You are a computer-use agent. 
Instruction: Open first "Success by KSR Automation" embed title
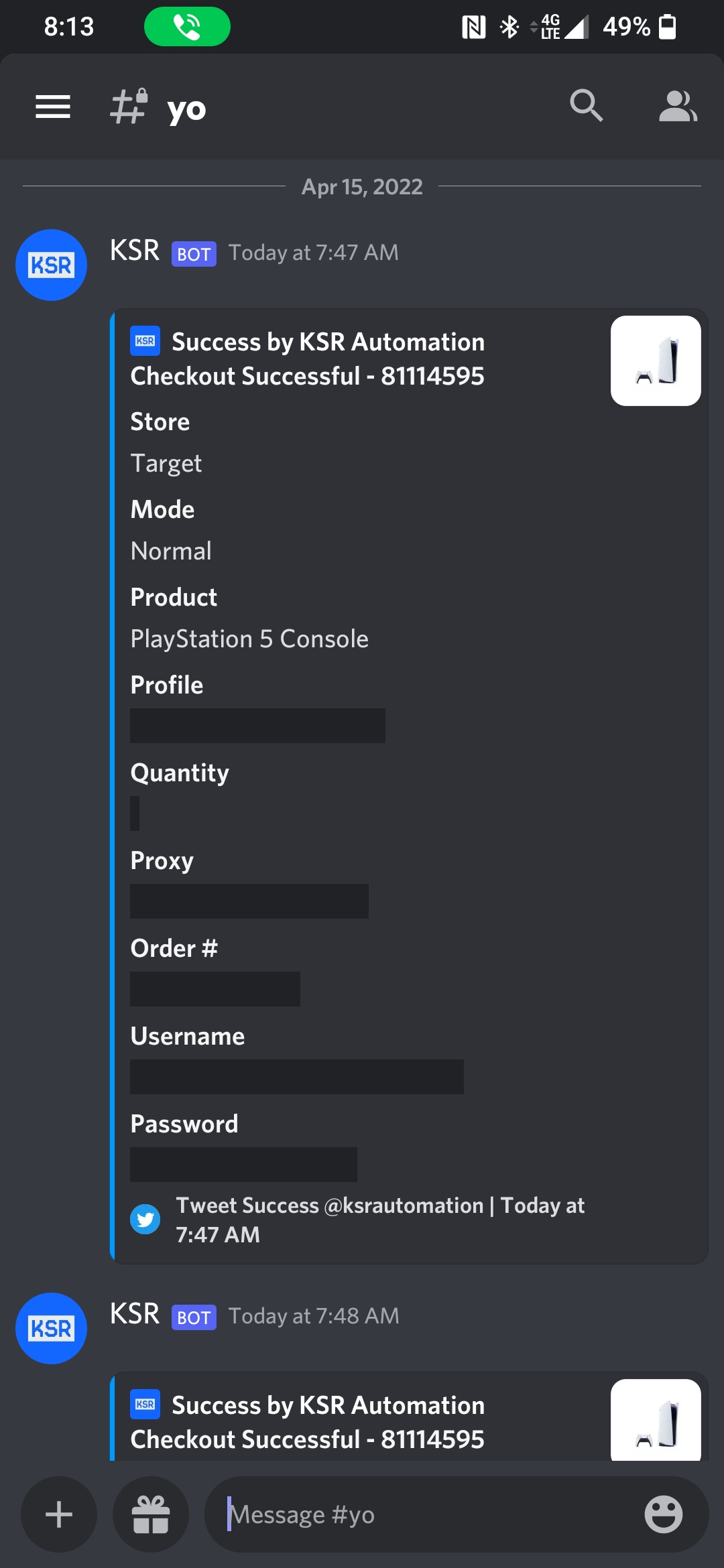click(x=328, y=342)
